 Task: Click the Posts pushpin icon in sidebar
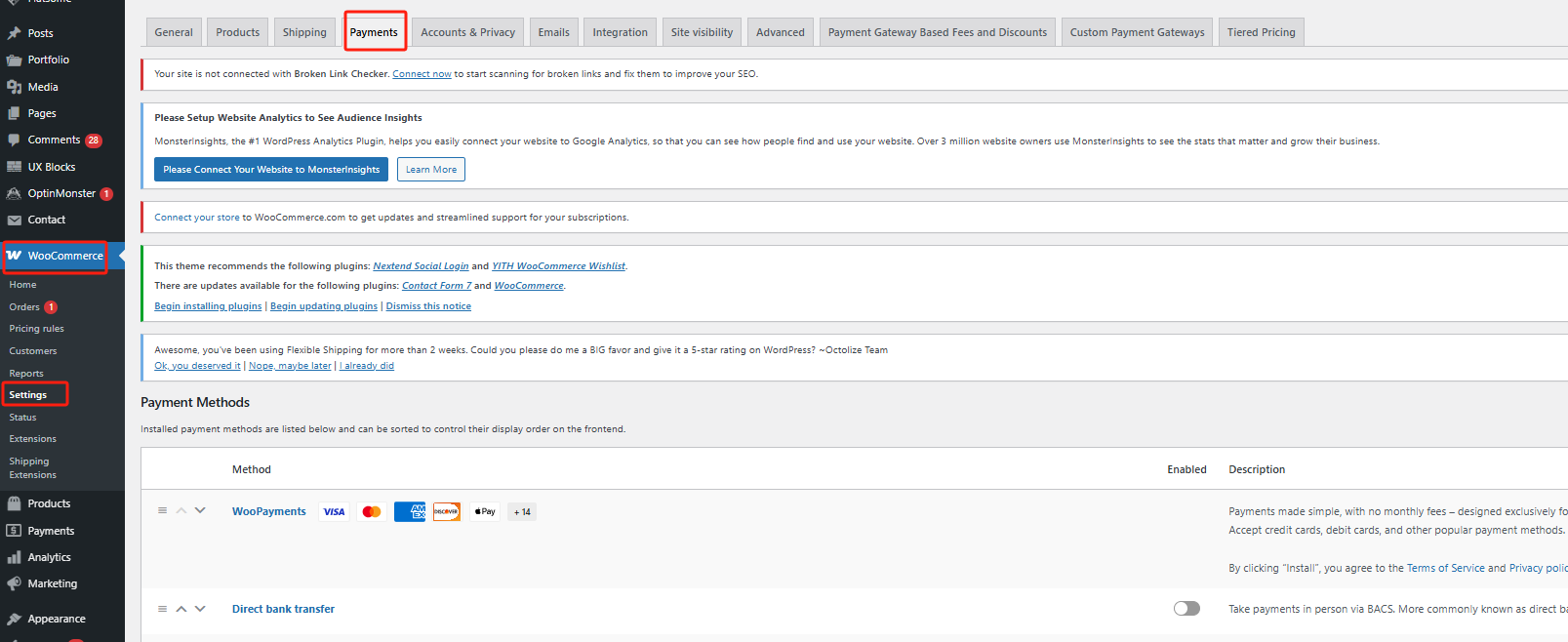(14, 33)
